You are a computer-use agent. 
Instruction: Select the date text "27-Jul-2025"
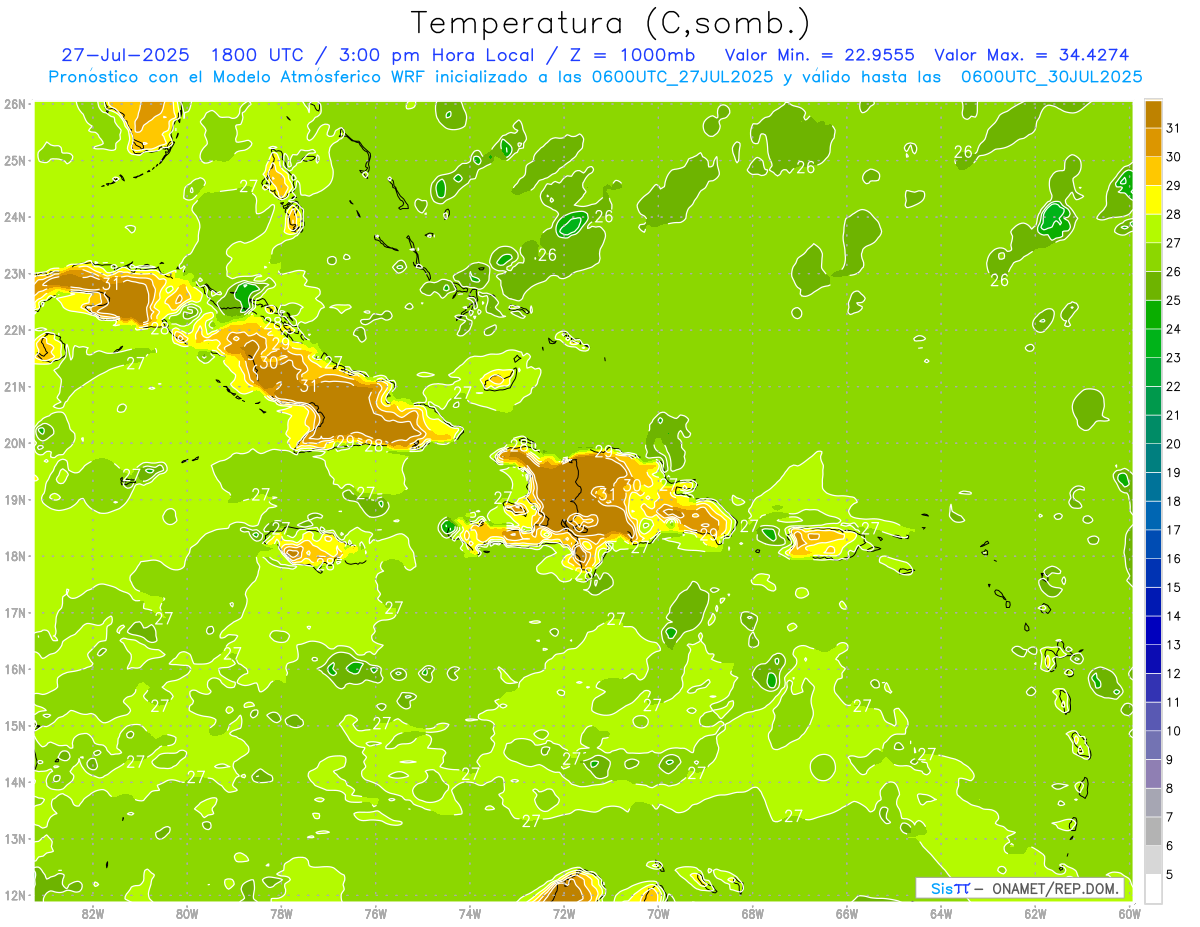point(124,55)
